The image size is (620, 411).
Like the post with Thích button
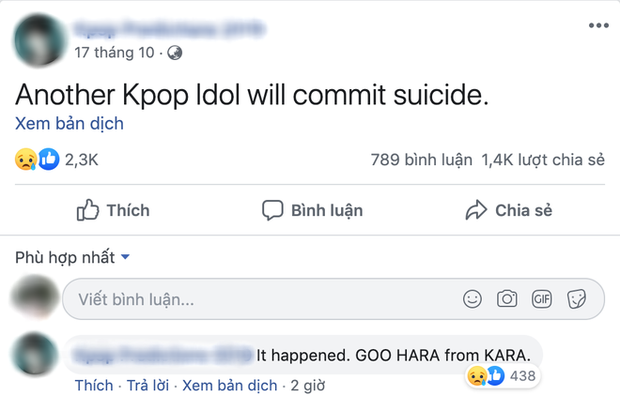point(113,210)
